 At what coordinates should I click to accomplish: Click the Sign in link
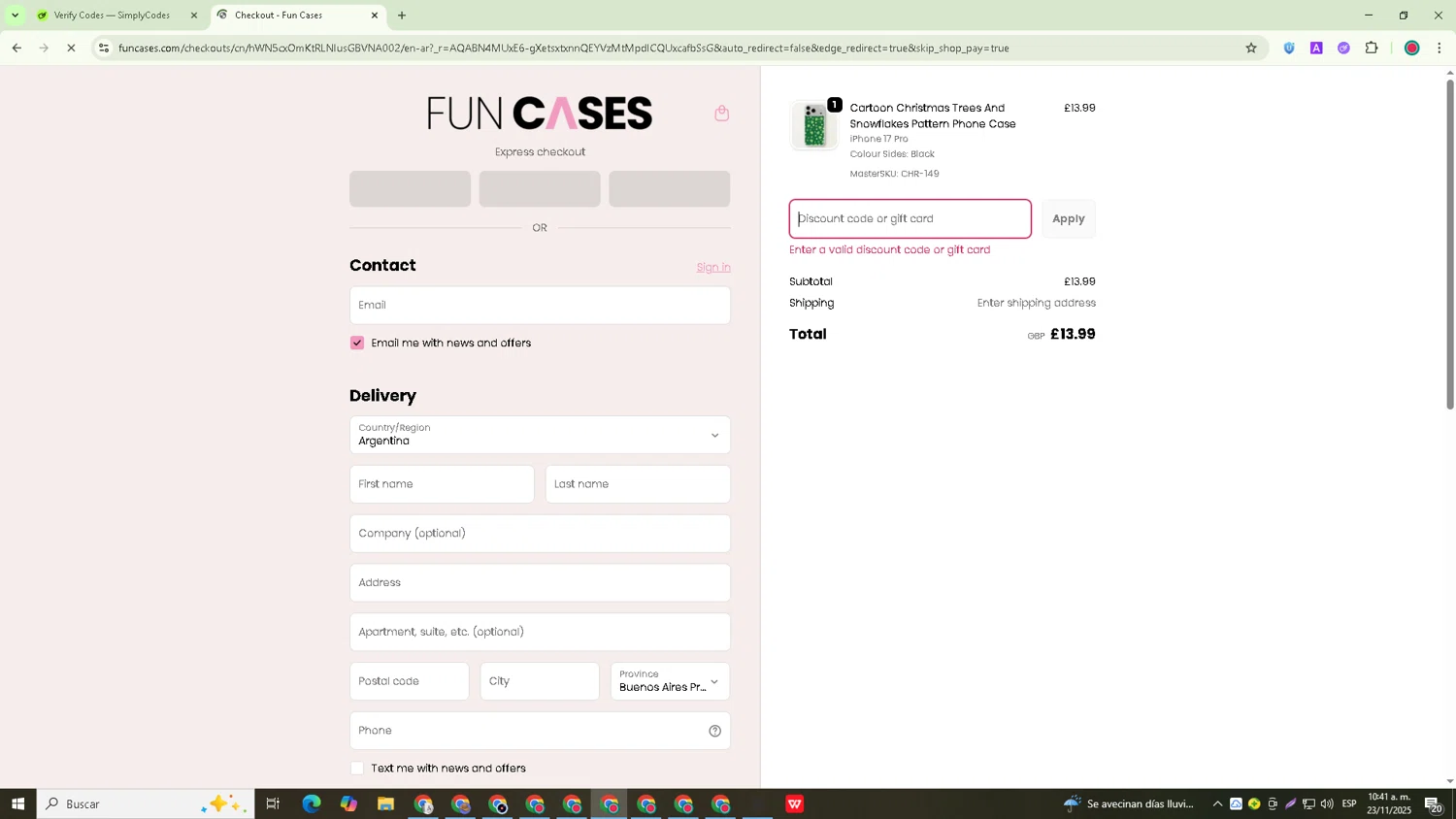pos(713,268)
